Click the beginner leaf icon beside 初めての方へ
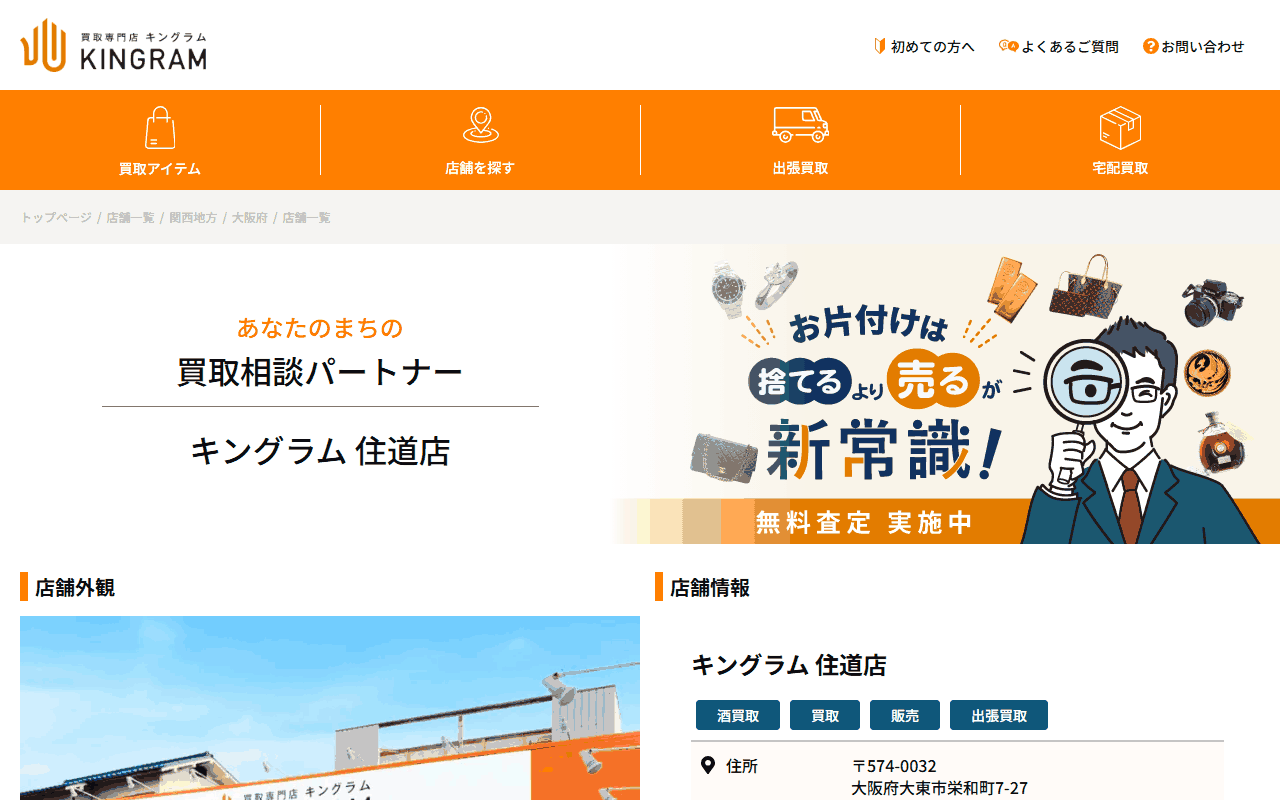Viewport: 1280px width, 800px height. (x=880, y=46)
